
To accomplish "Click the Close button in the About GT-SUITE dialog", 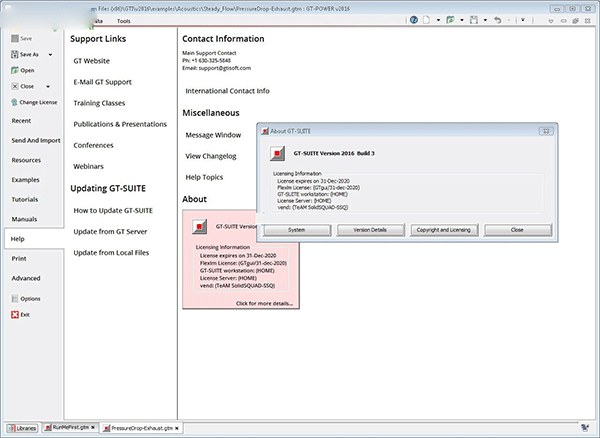I will click(517, 230).
